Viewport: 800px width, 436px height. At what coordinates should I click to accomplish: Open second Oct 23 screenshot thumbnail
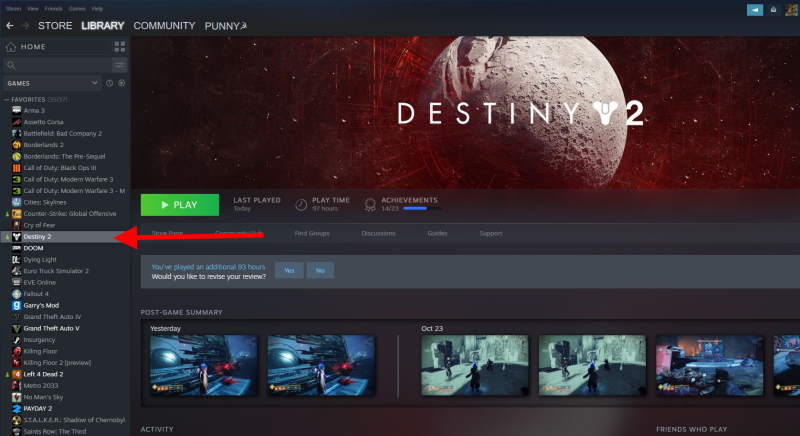592,366
